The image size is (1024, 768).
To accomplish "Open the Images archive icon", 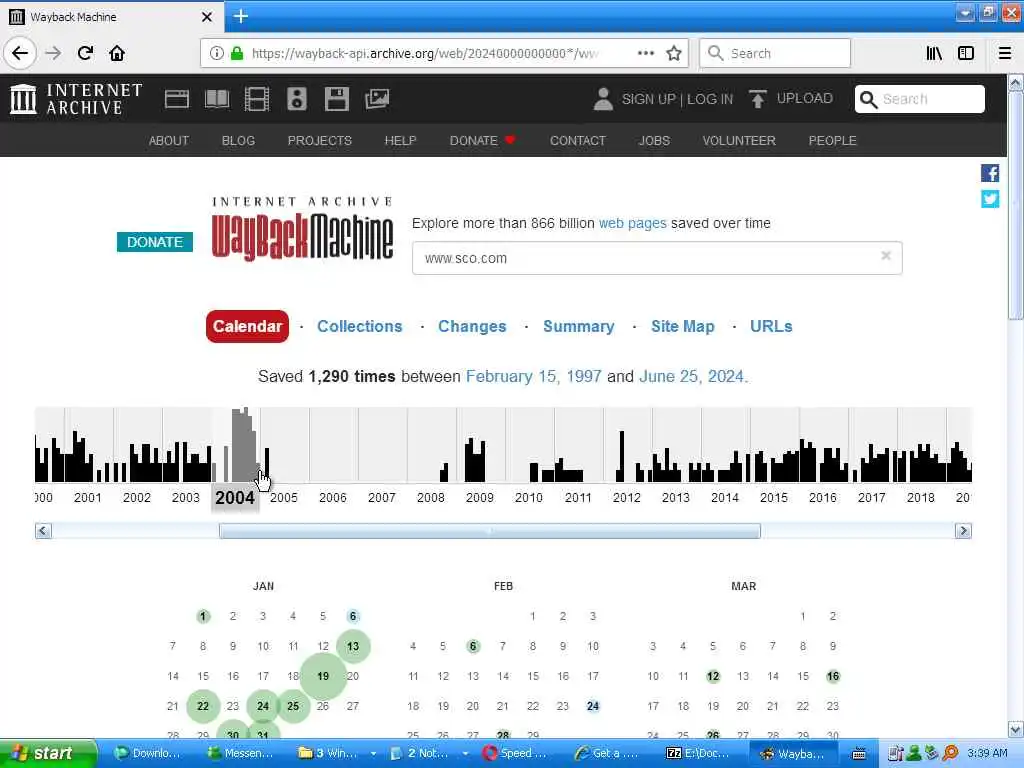I will [x=377, y=99].
